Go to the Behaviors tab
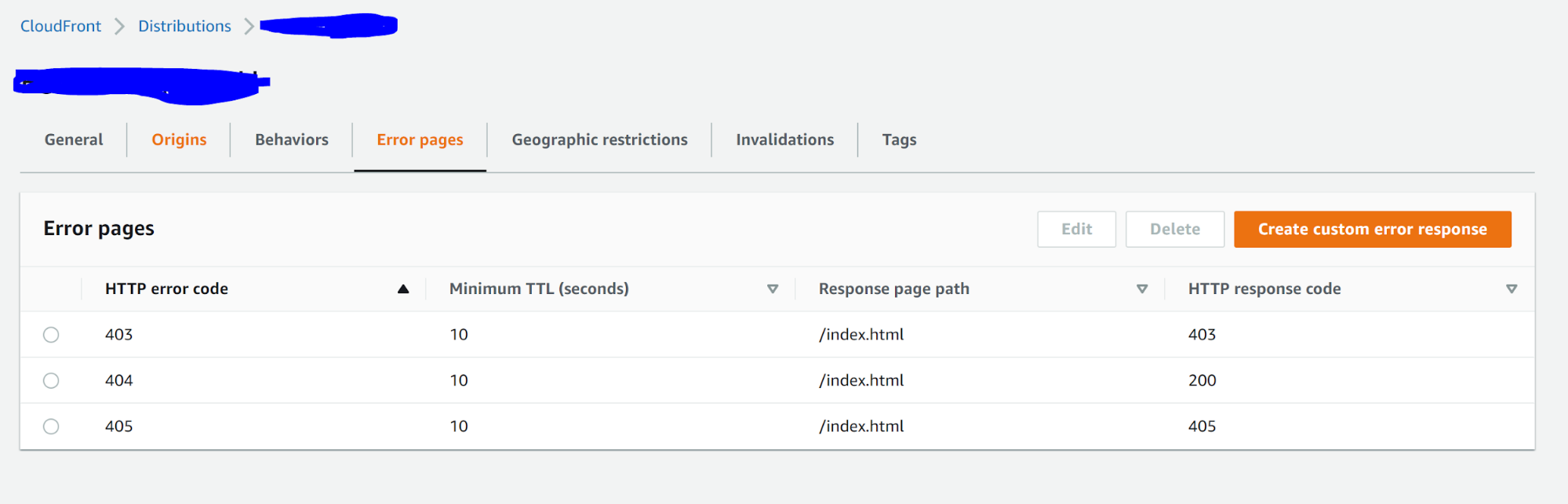 coord(292,140)
